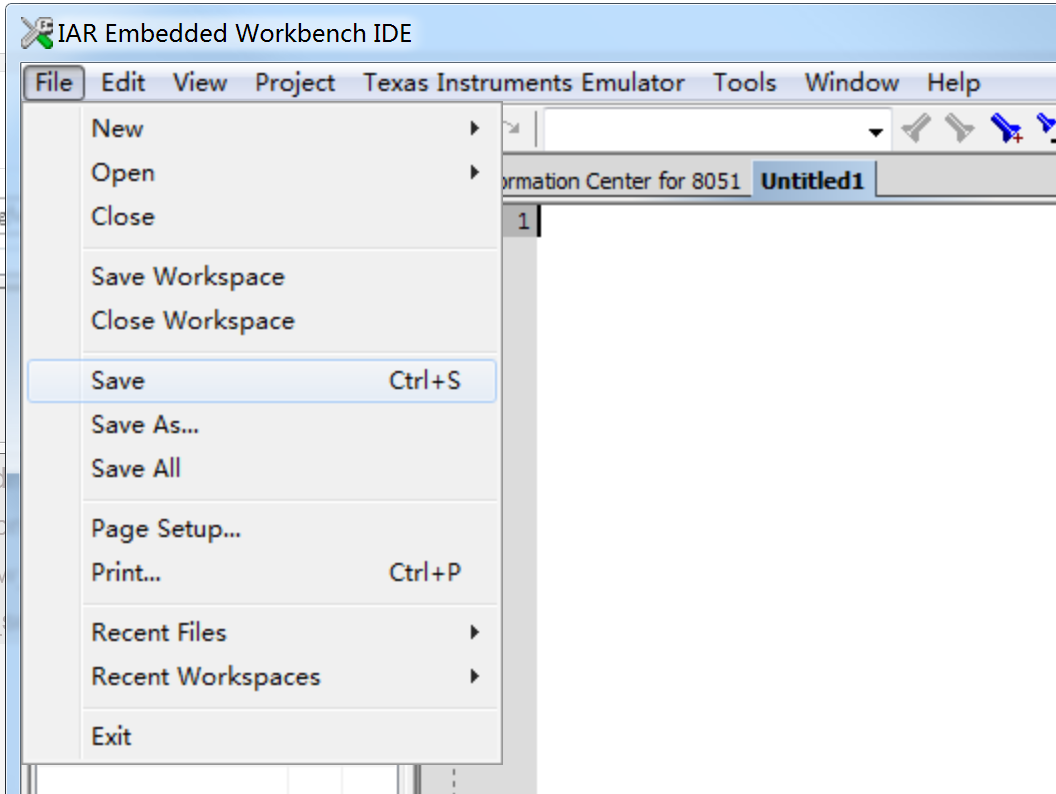The image size is (1056, 794).
Task: Click the Find Next toolbar icon
Action: [x=959, y=127]
